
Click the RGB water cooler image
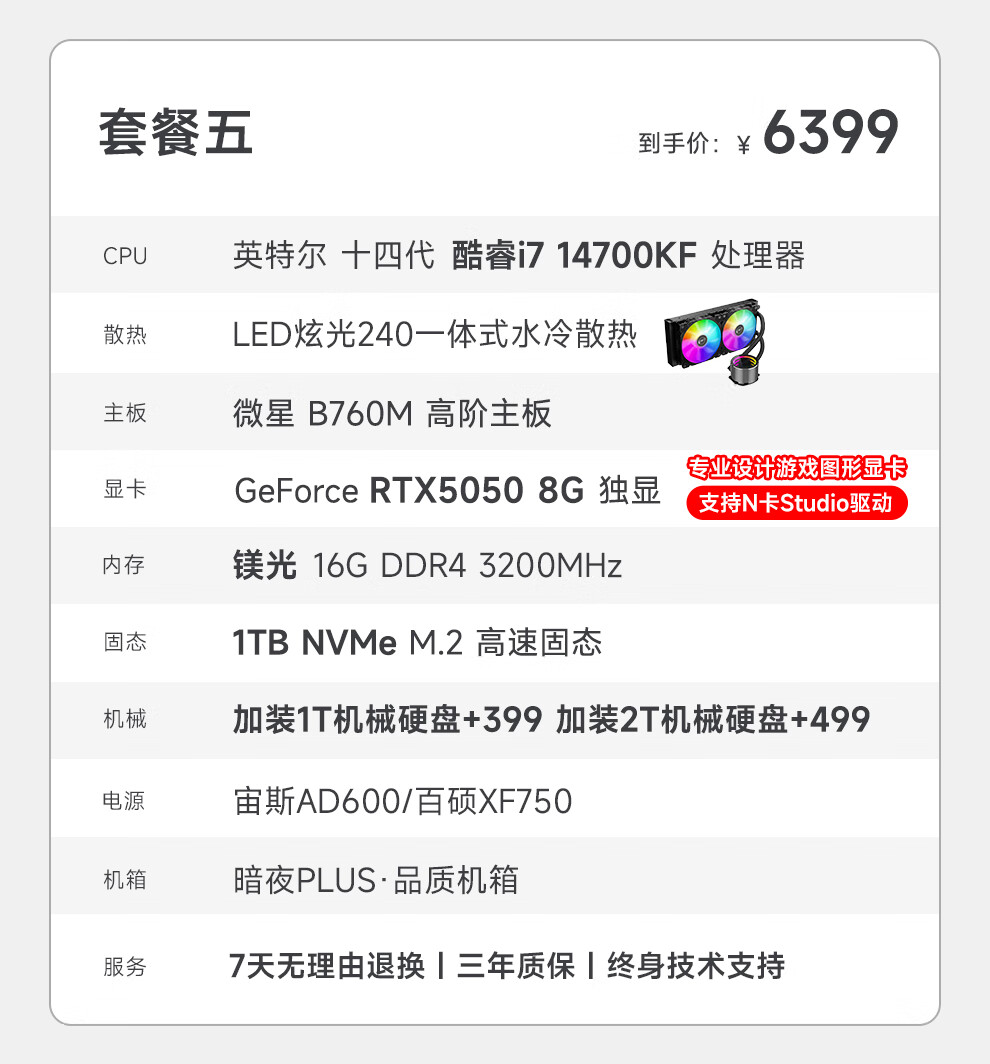pyautogui.click(x=715, y=341)
